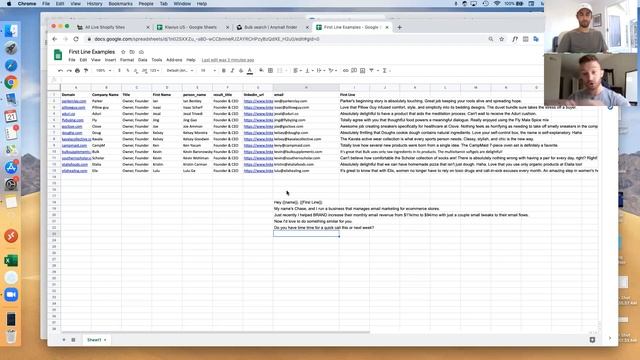640x360 pixels.
Task: Open the File menu in Sheets
Action: (72, 60)
